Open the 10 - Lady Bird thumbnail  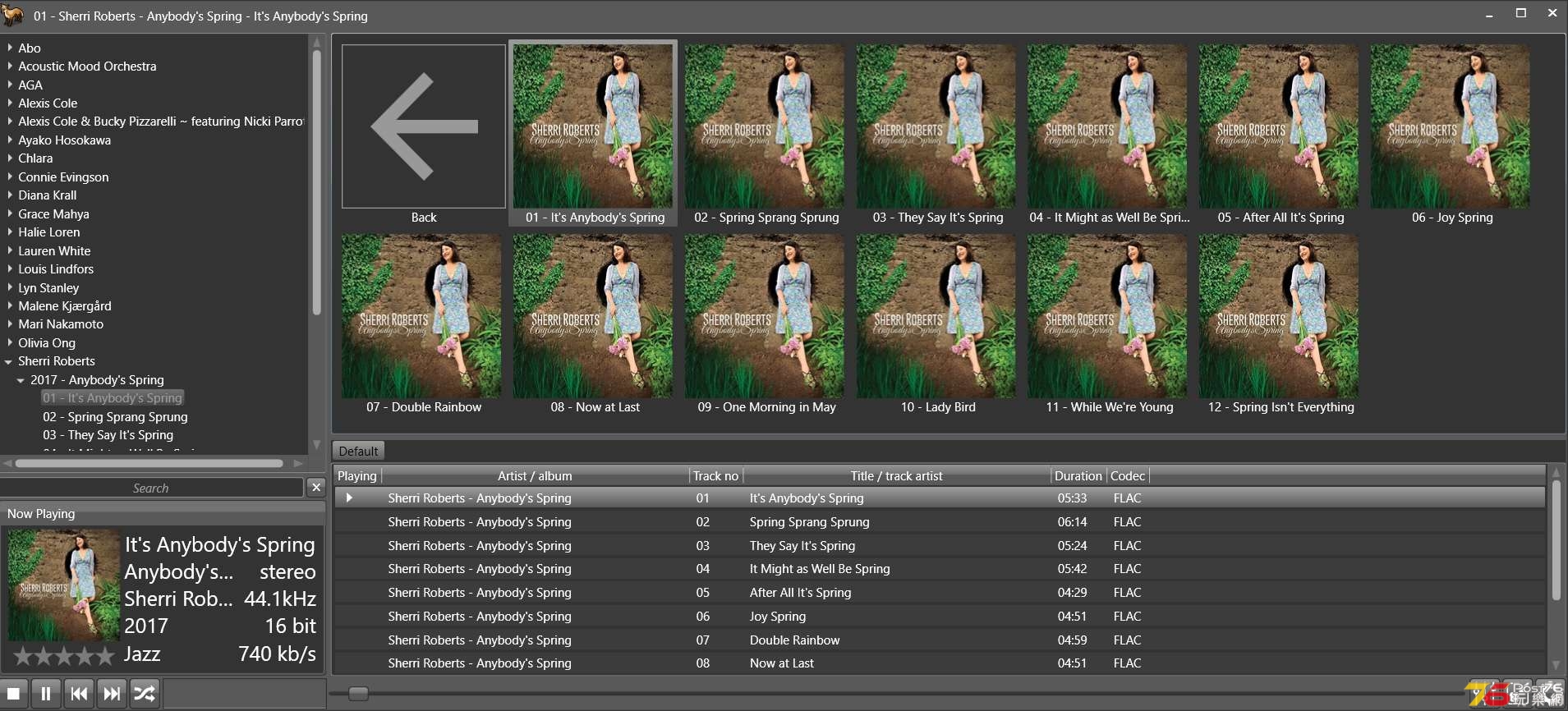pos(936,316)
